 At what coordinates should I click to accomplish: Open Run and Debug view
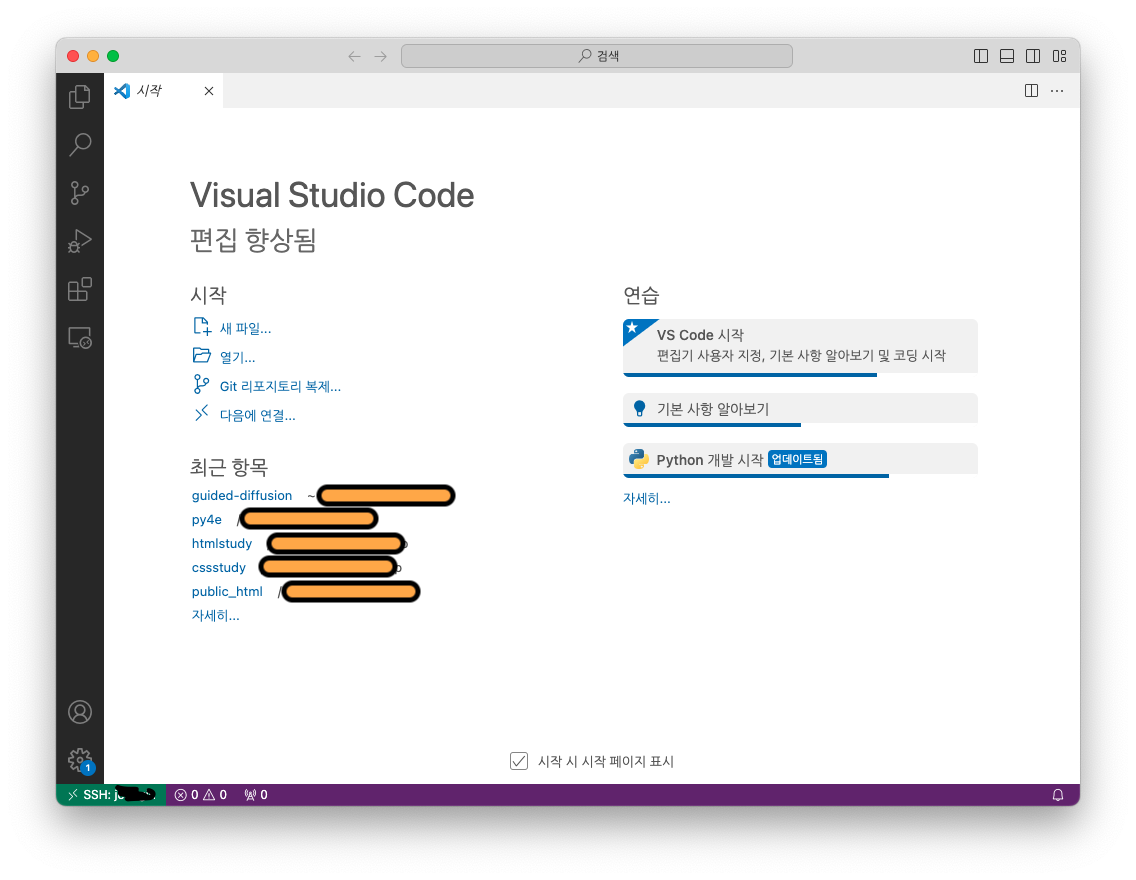pyautogui.click(x=80, y=240)
